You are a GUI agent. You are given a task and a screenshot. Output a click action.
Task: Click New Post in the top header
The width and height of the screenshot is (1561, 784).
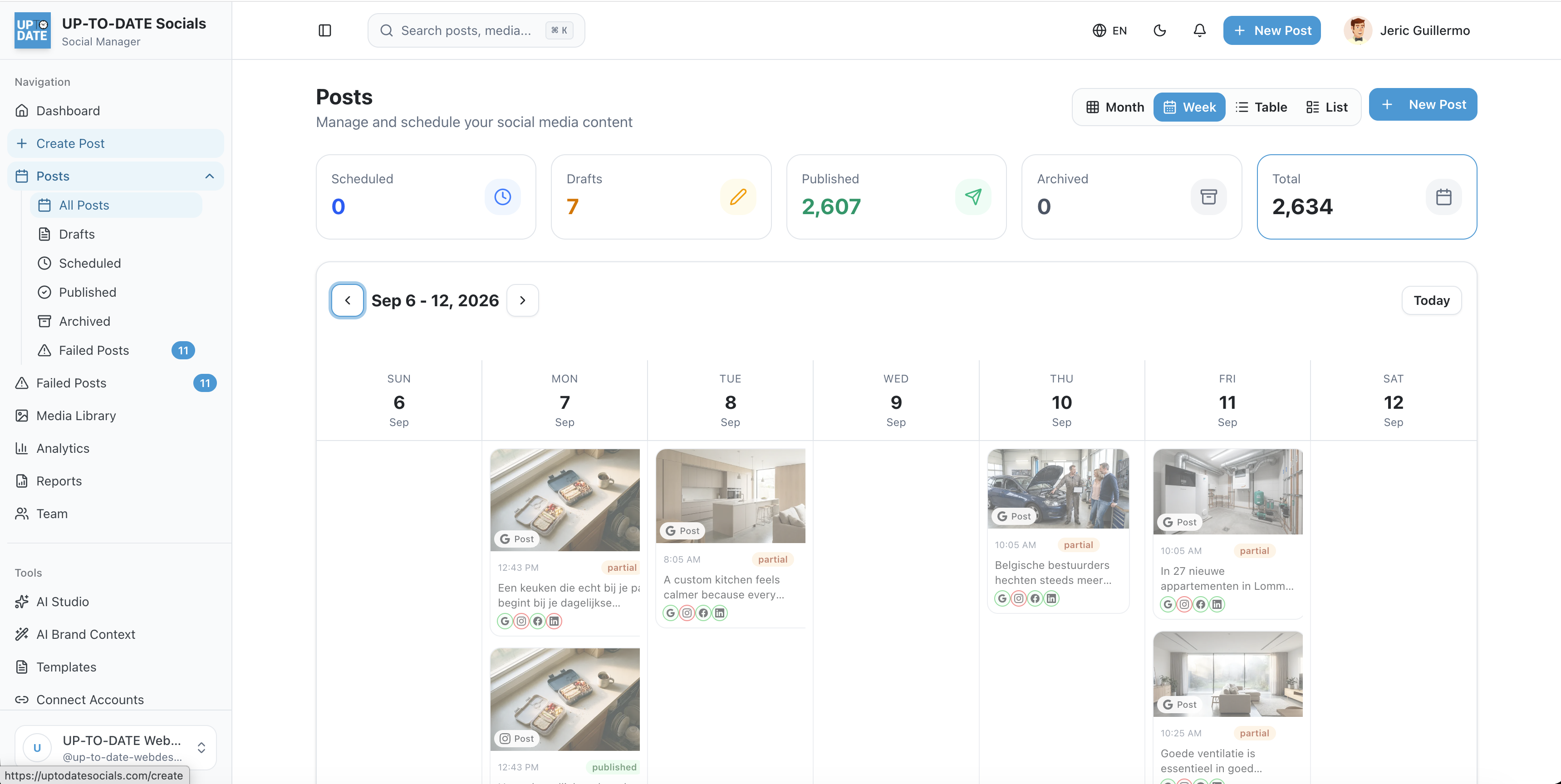1272,30
